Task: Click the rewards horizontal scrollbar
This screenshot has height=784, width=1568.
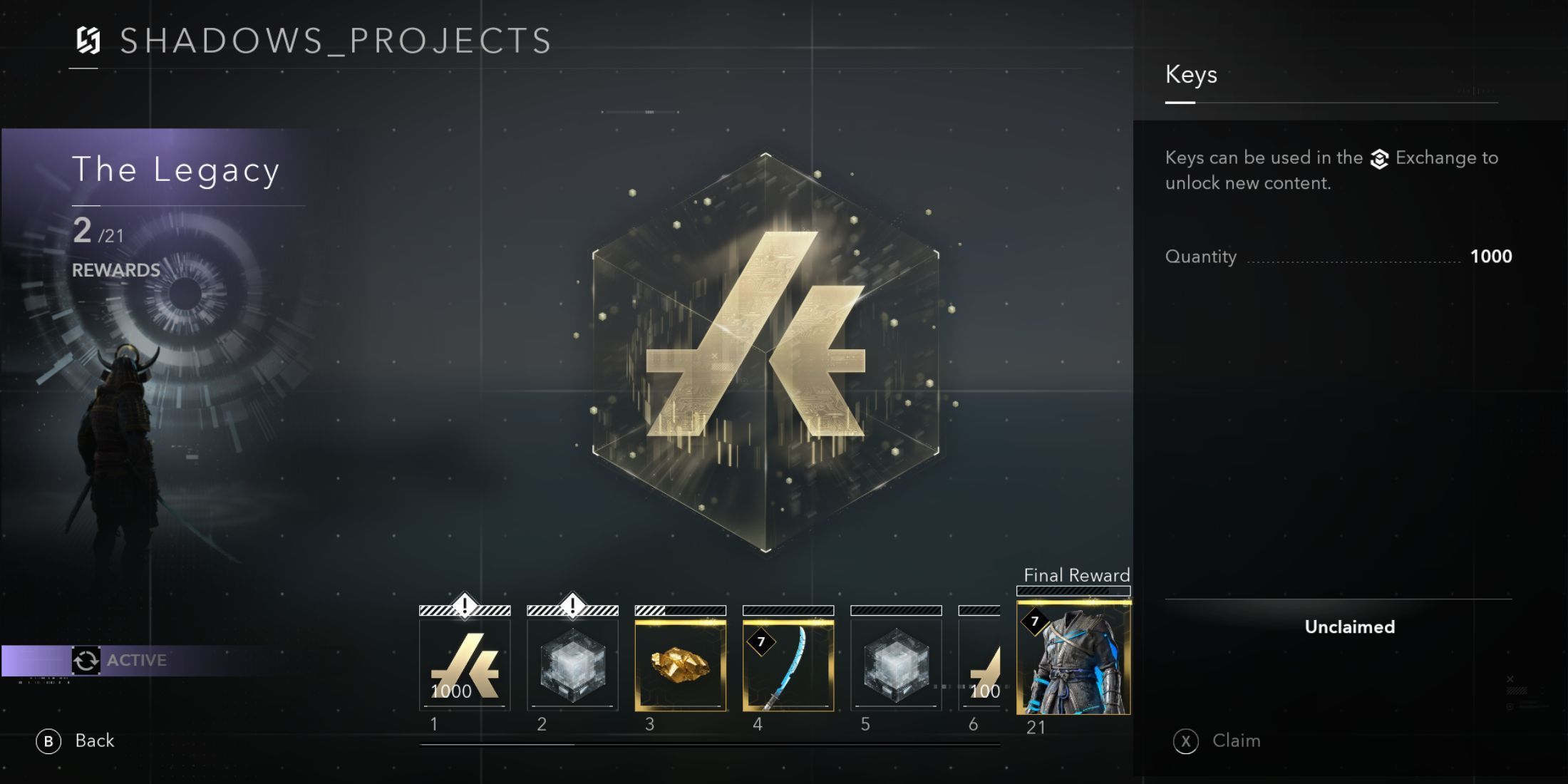Action: pos(710,745)
